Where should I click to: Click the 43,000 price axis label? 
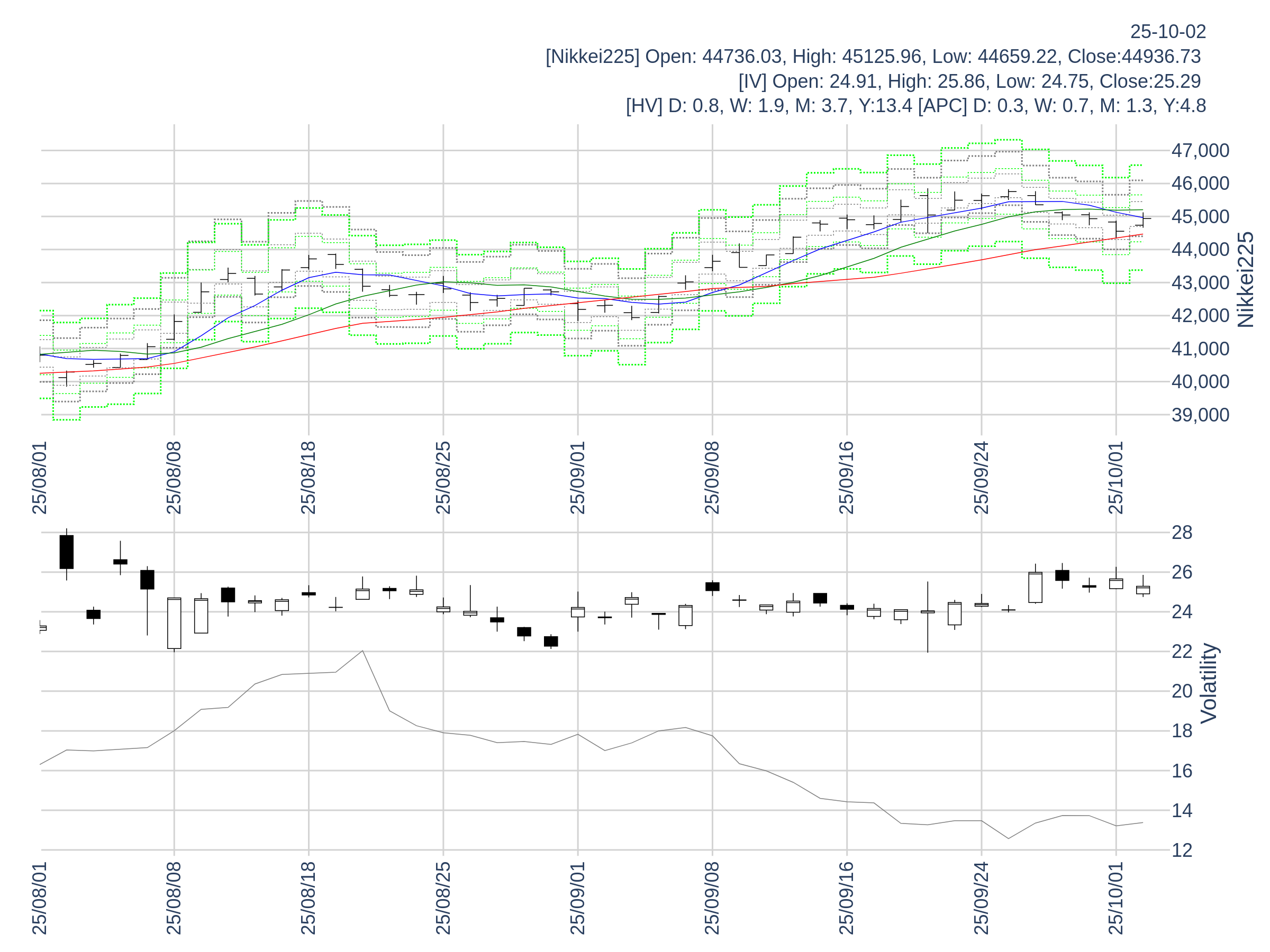[x=1200, y=283]
